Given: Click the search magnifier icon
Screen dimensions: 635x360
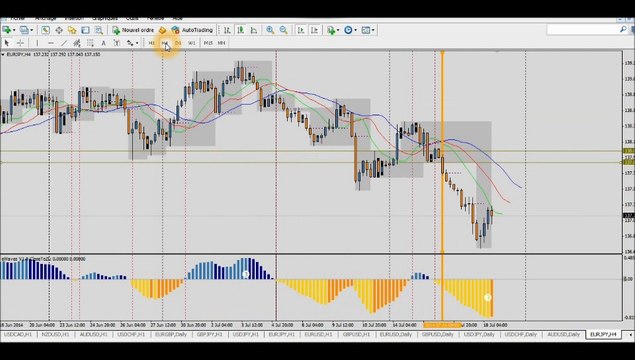Looking at the screenshot, I should tap(623, 30).
